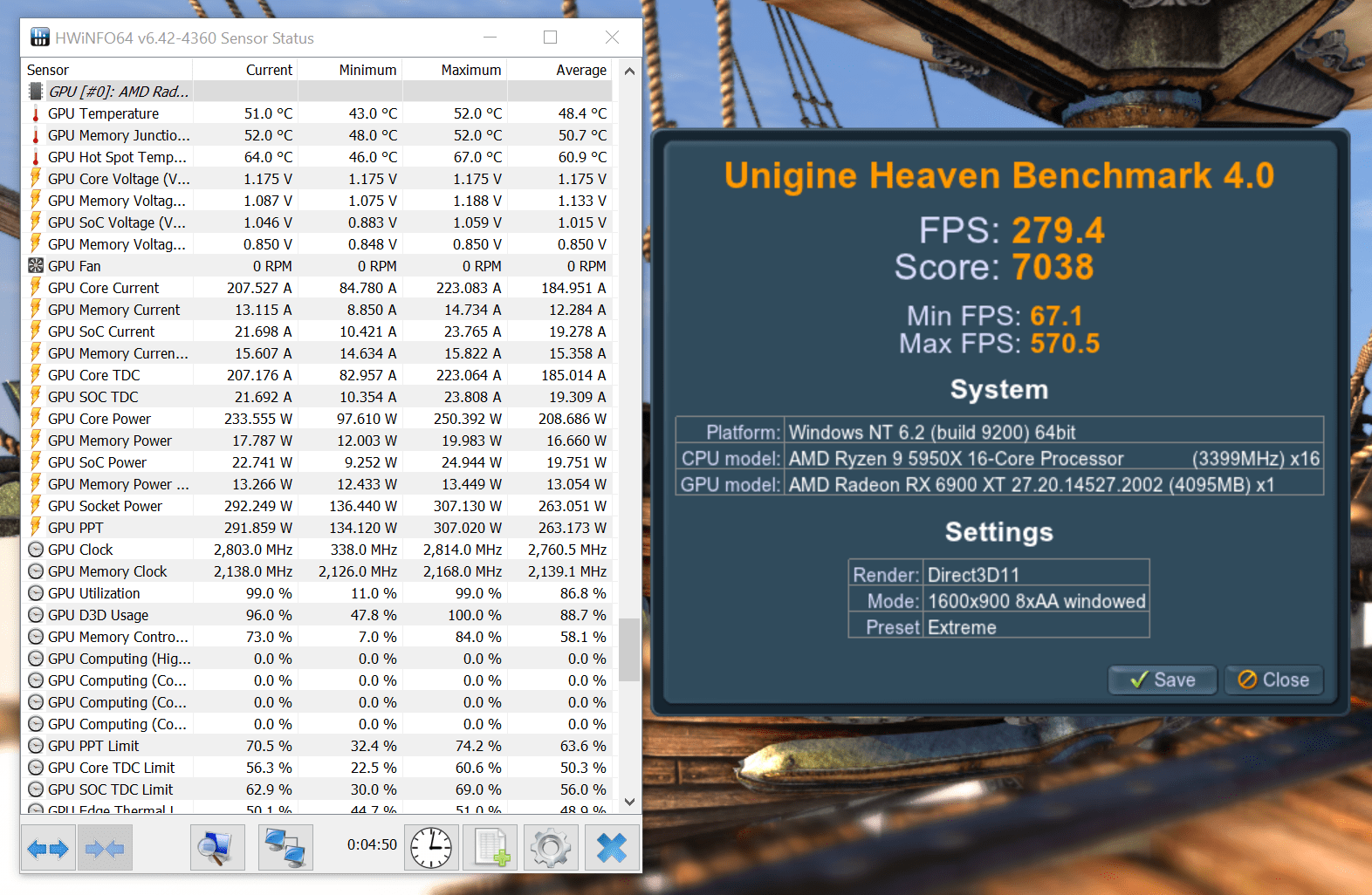Reset the timer using the clock icon

tap(431, 848)
